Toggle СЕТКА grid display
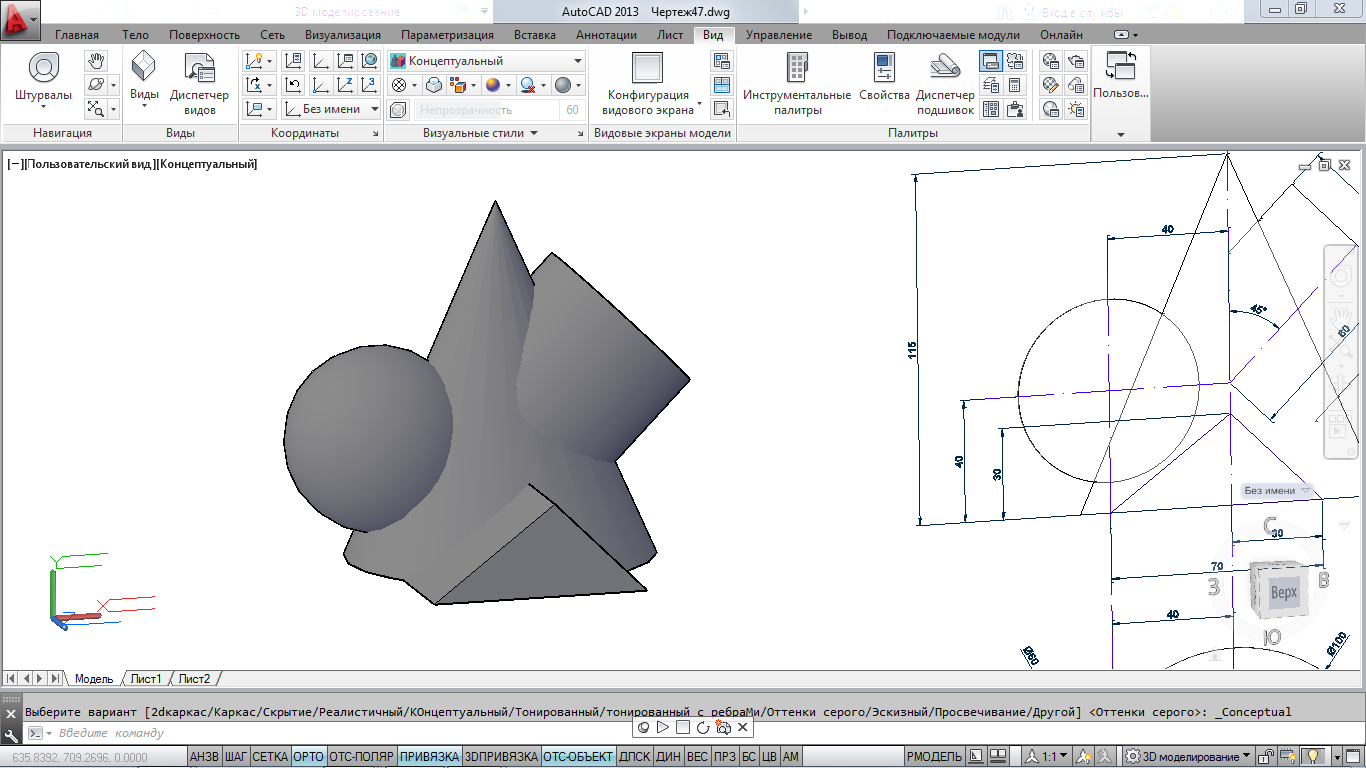This screenshot has width=1366, height=768. click(x=270, y=757)
